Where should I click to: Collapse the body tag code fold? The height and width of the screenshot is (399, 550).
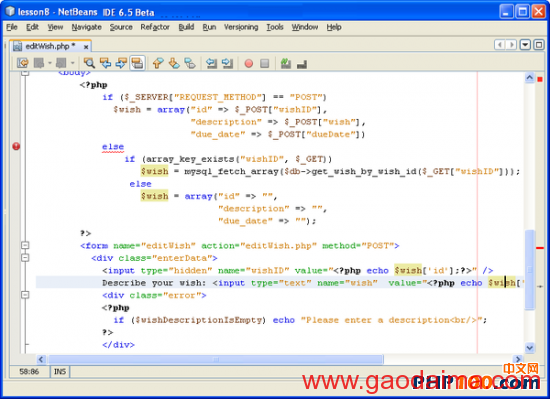(x=25, y=73)
